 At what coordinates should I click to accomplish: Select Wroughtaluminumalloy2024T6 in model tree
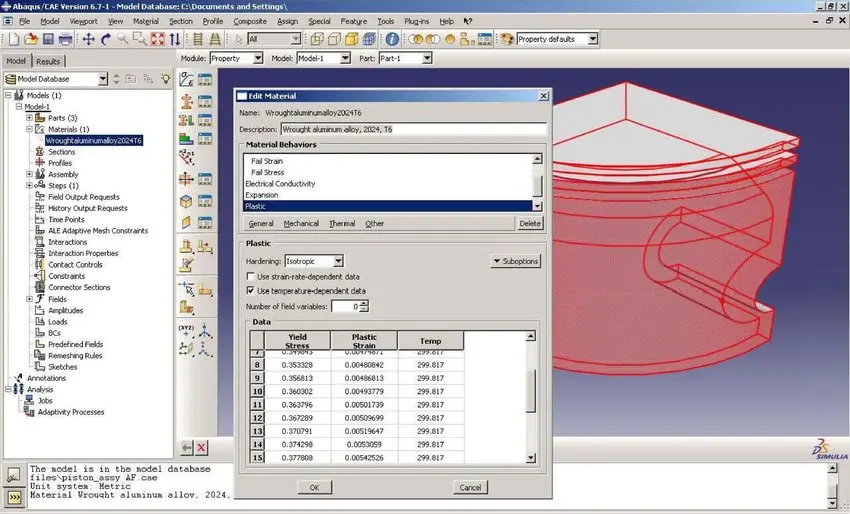(x=93, y=140)
